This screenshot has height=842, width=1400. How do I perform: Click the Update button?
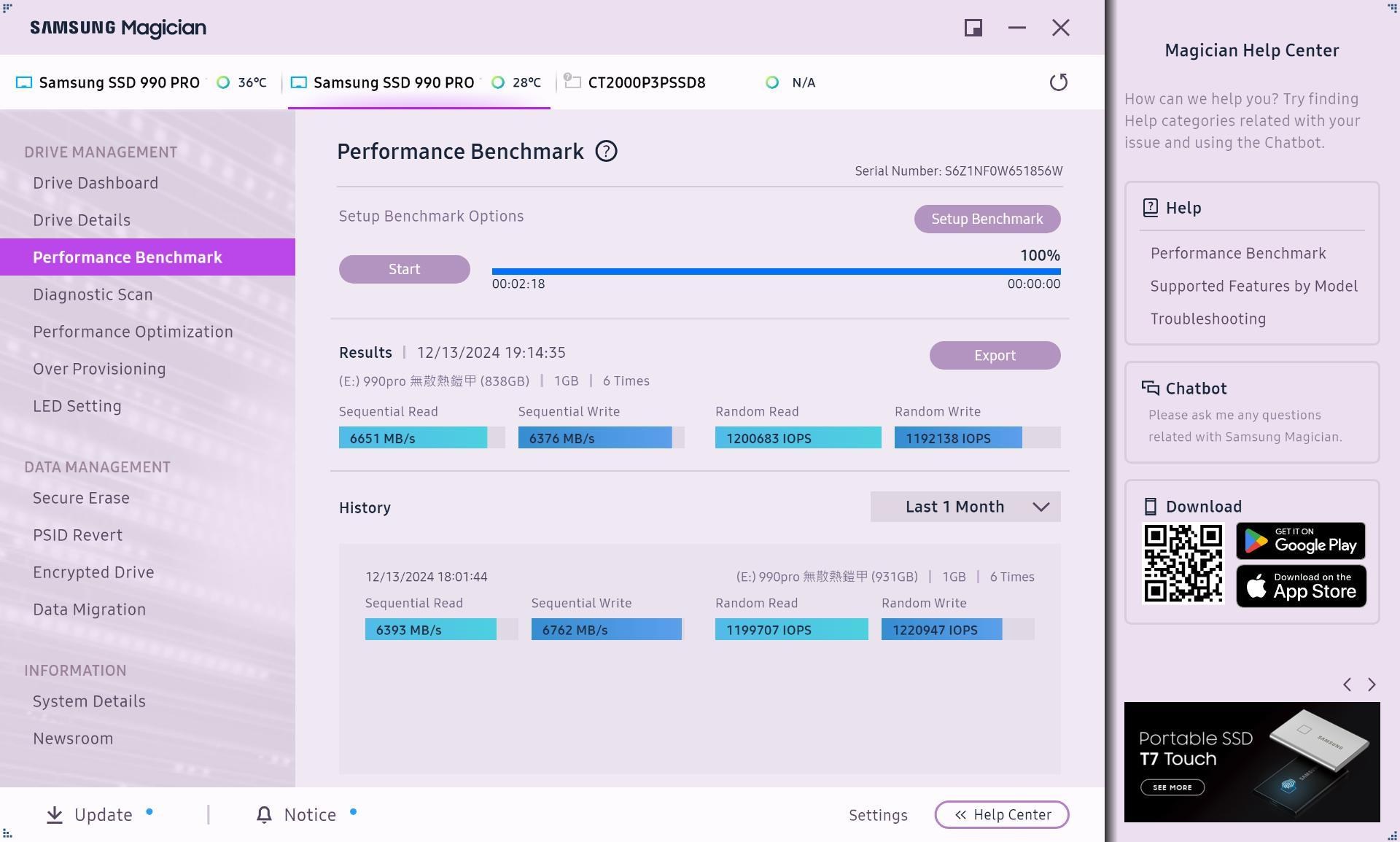click(99, 815)
